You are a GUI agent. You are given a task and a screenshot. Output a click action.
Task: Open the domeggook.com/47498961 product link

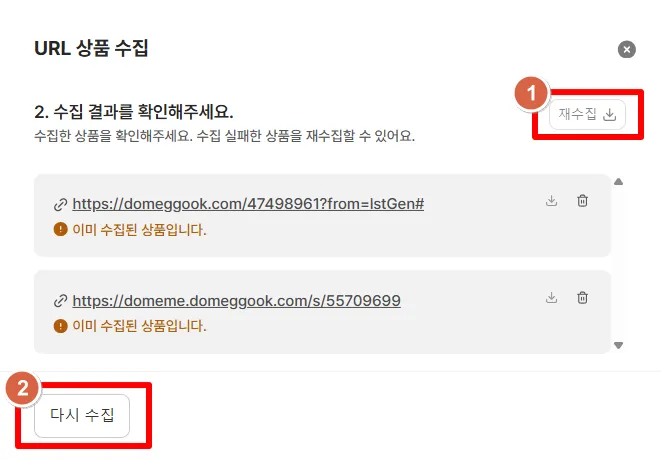[248, 204]
